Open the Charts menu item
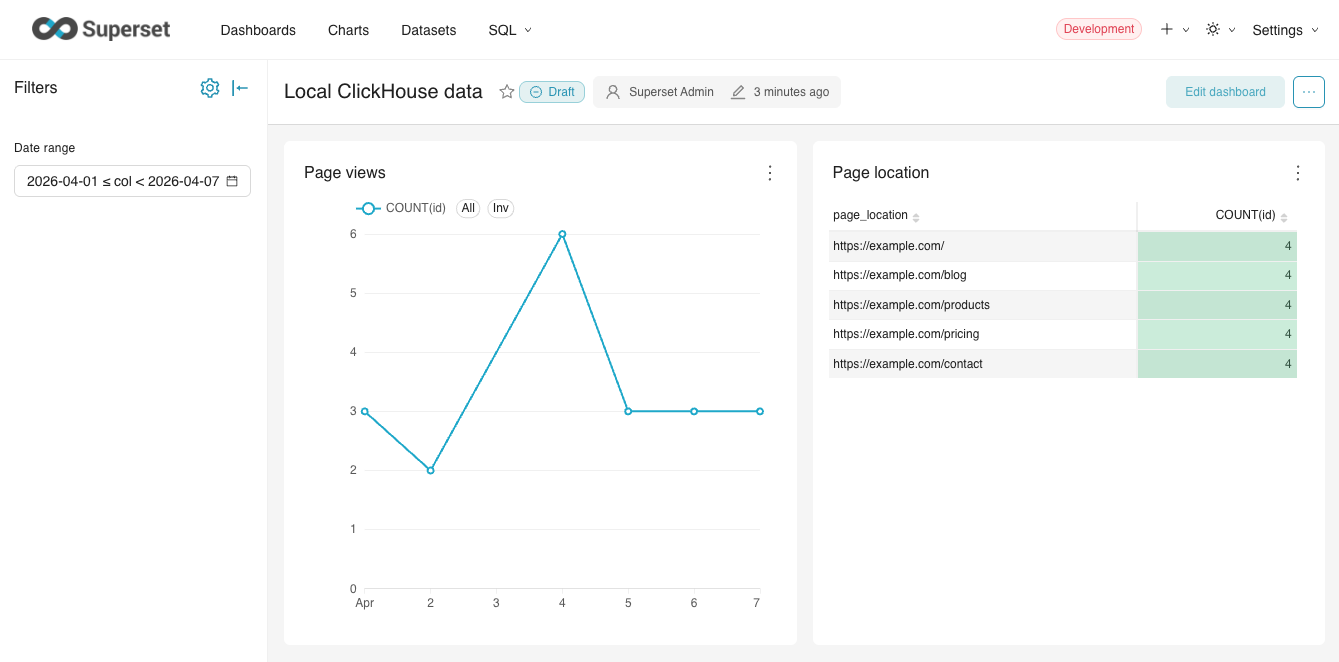The image size is (1339, 662). (x=348, y=30)
